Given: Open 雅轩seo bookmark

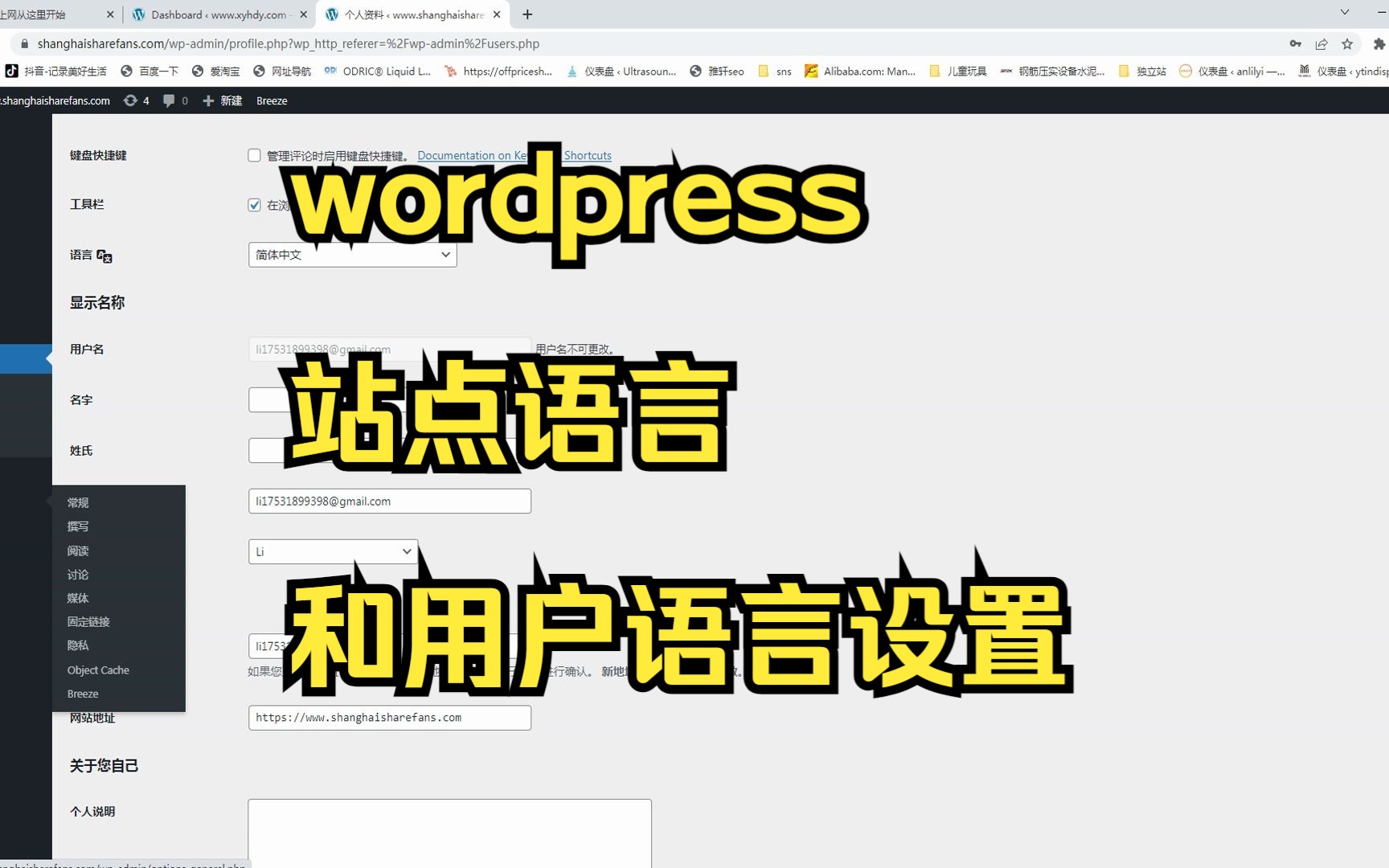Looking at the screenshot, I should 717,71.
